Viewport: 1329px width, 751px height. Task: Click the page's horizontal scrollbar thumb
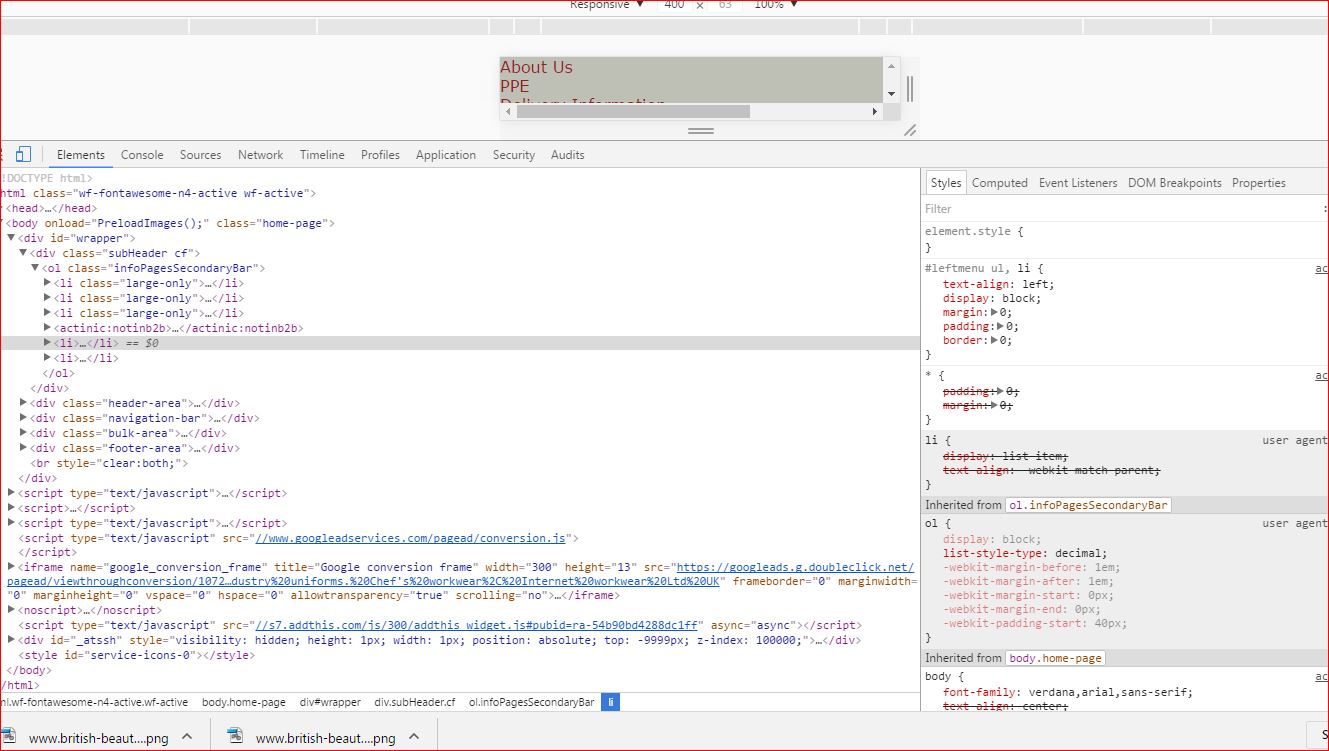coord(633,112)
